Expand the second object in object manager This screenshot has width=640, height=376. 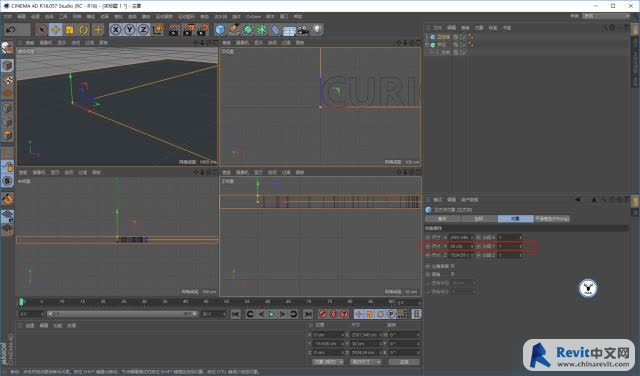pyautogui.click(x=427, y=45)
